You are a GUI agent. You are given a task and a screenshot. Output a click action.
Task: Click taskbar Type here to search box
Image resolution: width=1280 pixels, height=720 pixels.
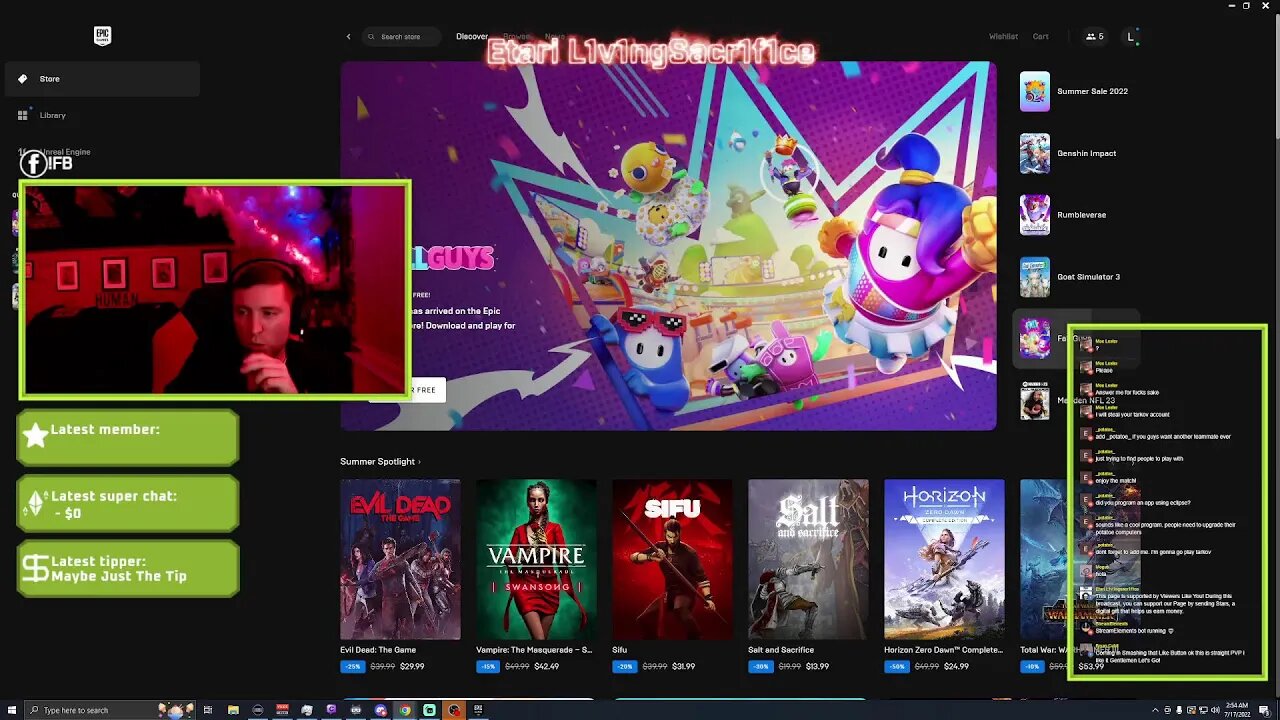point(110,710)
